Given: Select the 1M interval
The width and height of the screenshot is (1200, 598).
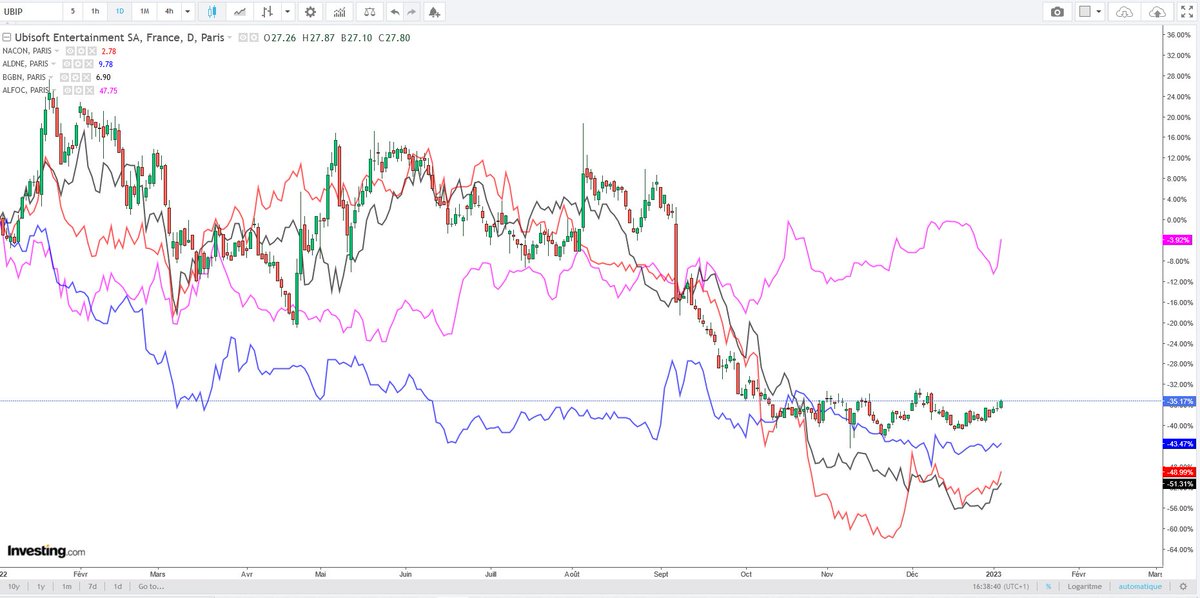Looking at the screenshot, I should (144, 12).
